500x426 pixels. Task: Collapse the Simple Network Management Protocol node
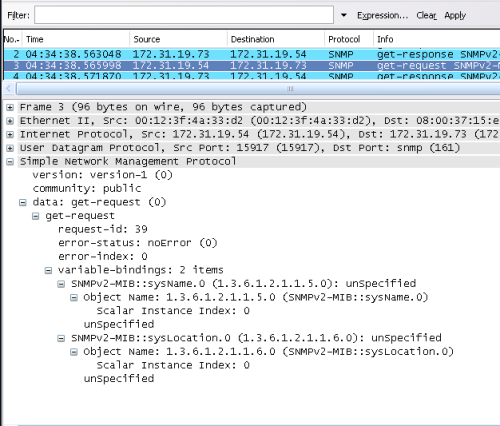coord(10,162)
